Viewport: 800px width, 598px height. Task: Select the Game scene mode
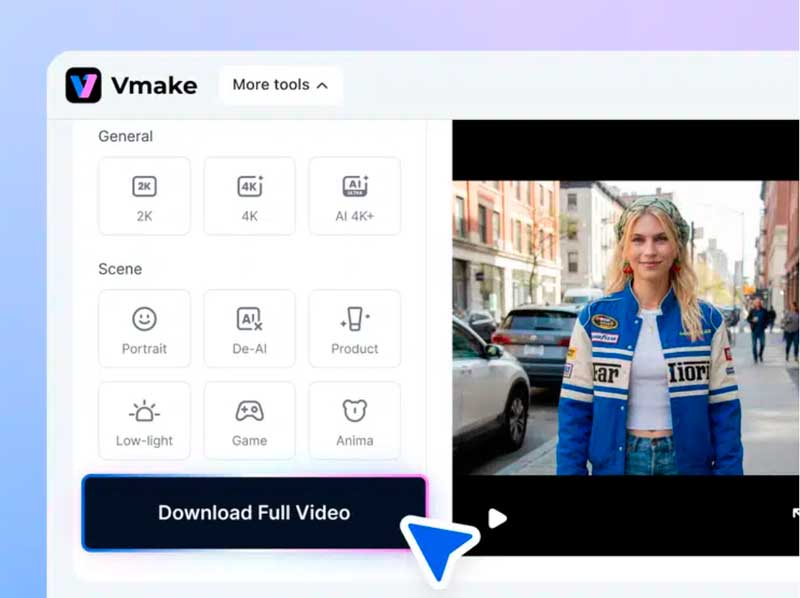(249, 420)
